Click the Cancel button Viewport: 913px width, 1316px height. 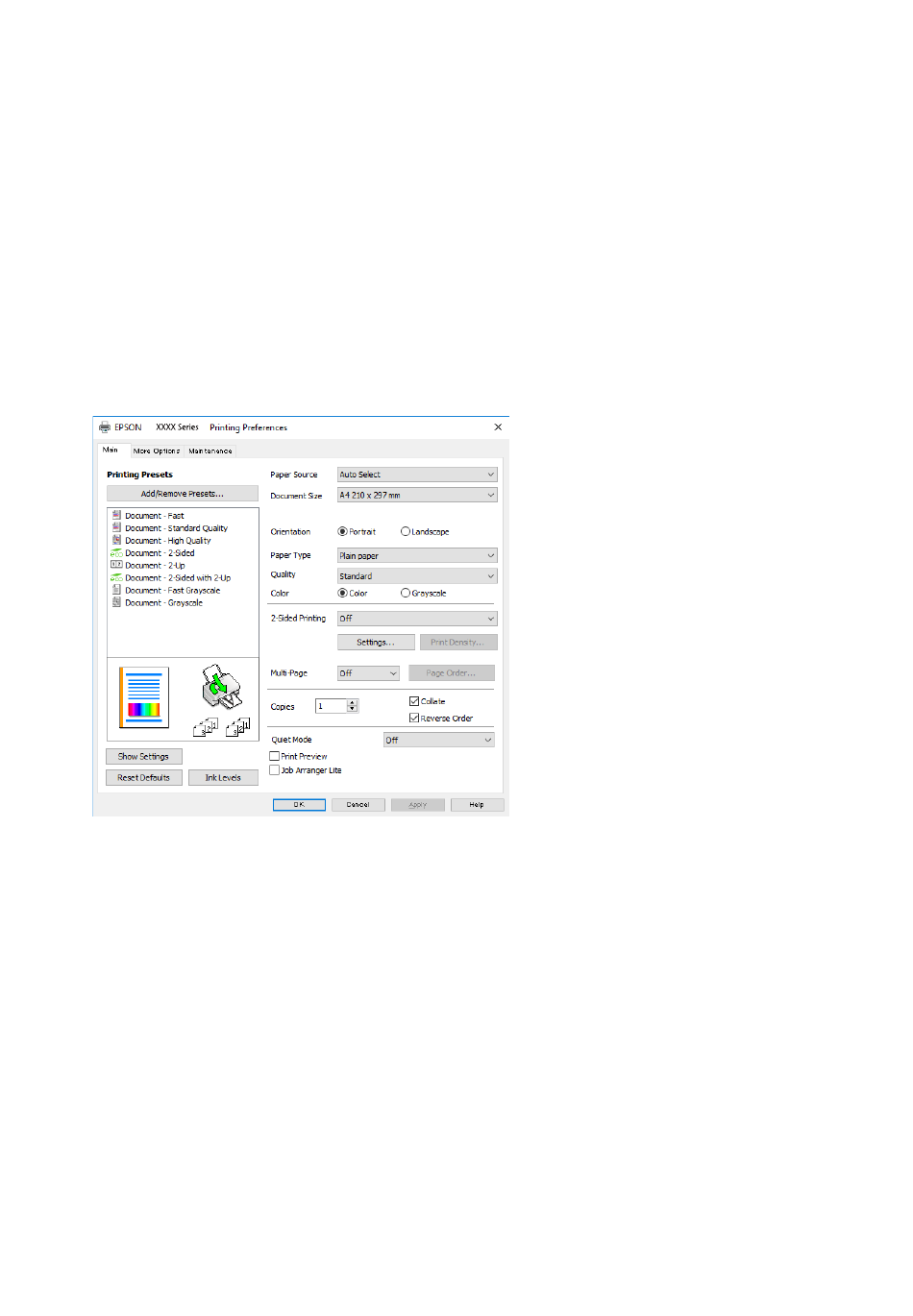[358, 805]
